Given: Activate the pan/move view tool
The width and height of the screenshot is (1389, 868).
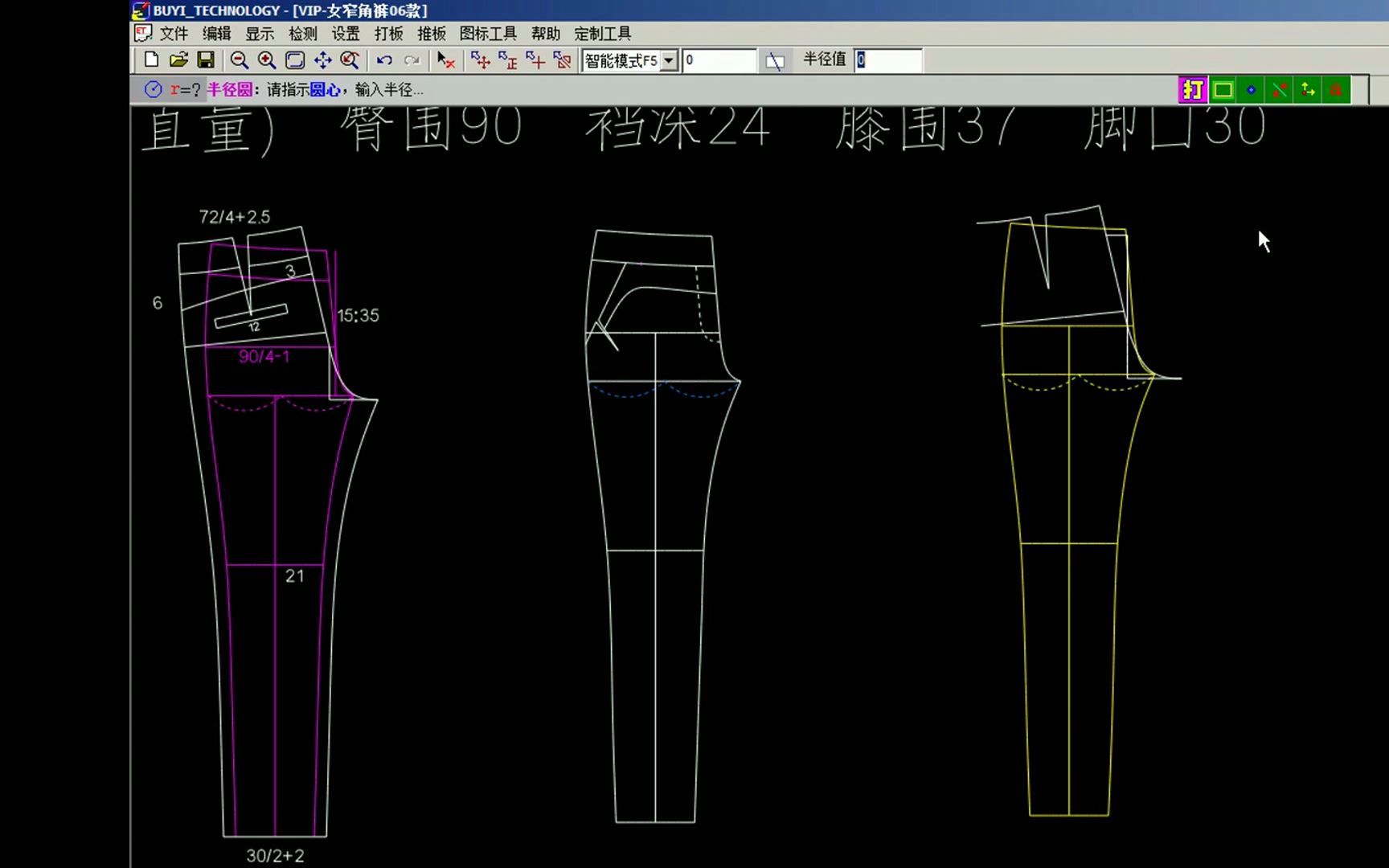Looking at the screenshot, I should pyautogui.click(x=322, y=60).
